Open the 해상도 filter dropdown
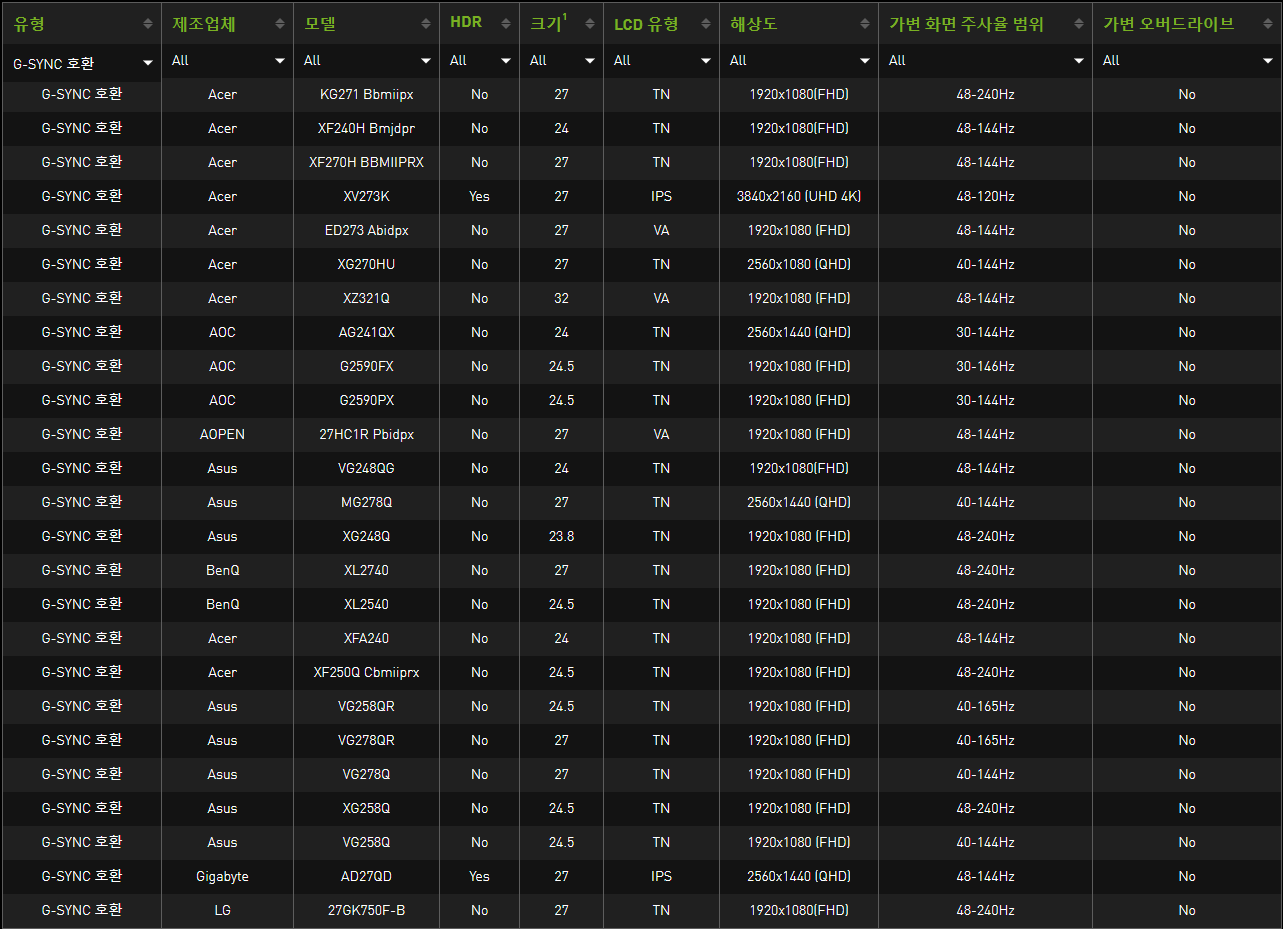 pyautogui.click(x=798, y=61)
